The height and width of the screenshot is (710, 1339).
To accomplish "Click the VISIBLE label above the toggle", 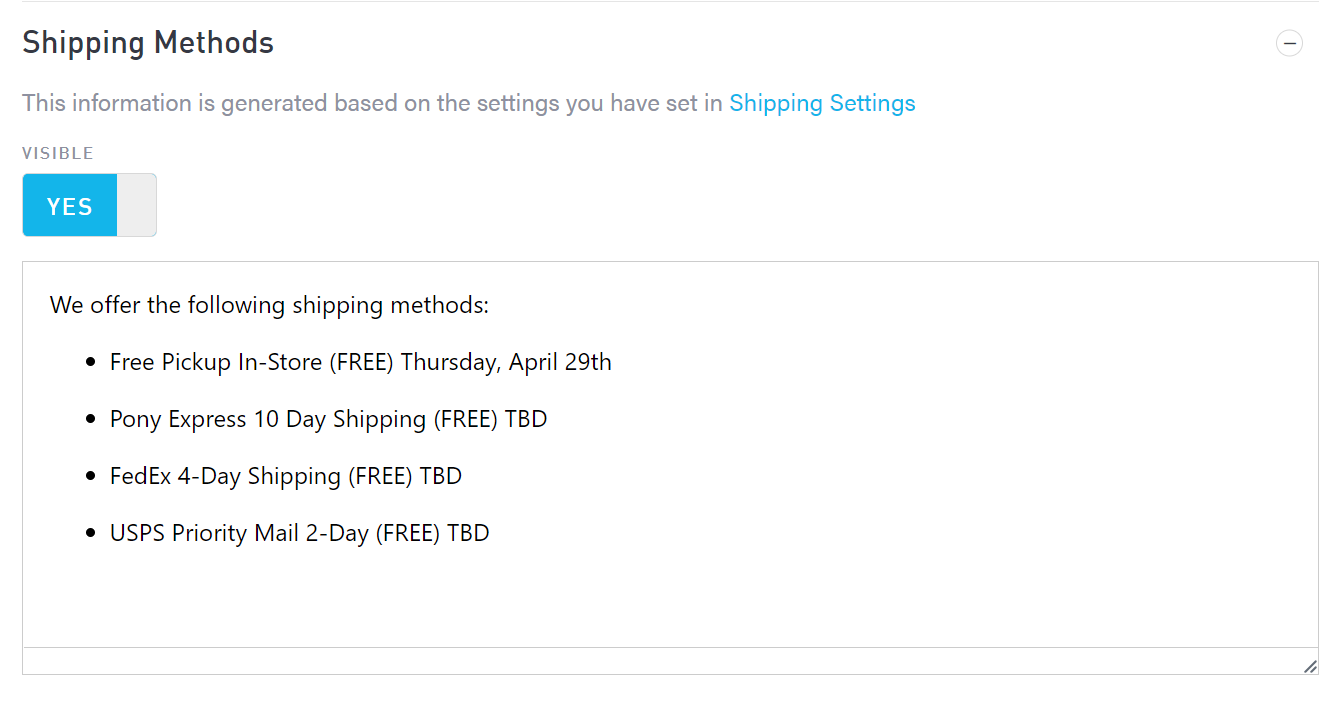I will click(x=58, y=153).
